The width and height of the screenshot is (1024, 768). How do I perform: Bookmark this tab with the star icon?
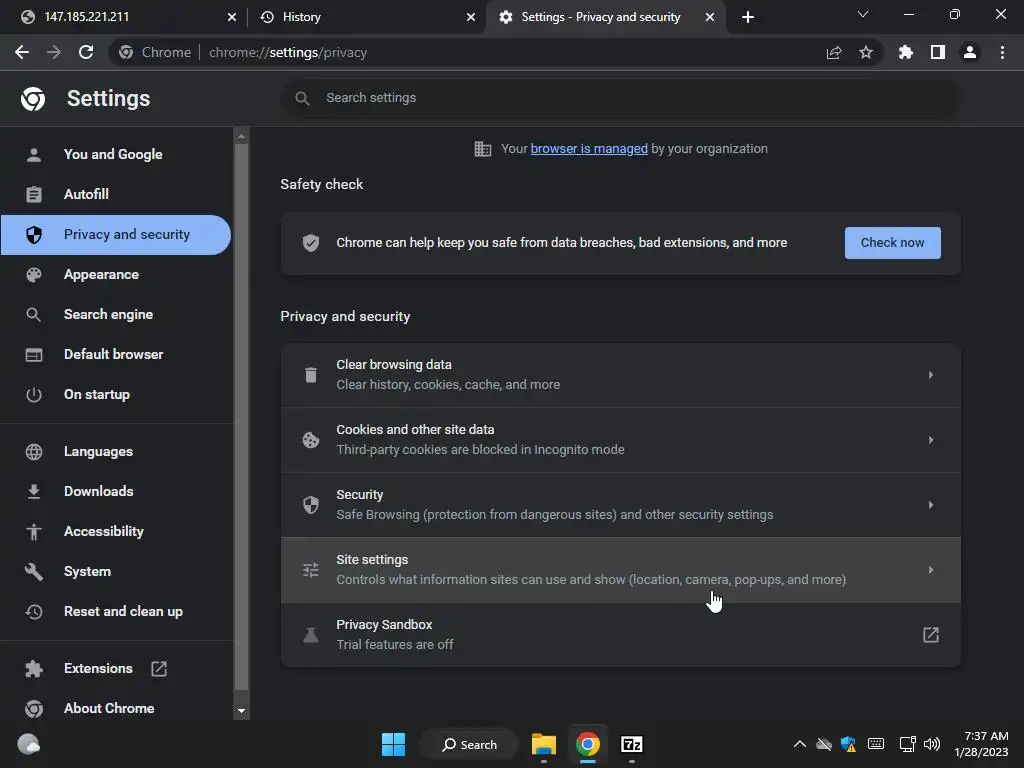coord(866,52)
